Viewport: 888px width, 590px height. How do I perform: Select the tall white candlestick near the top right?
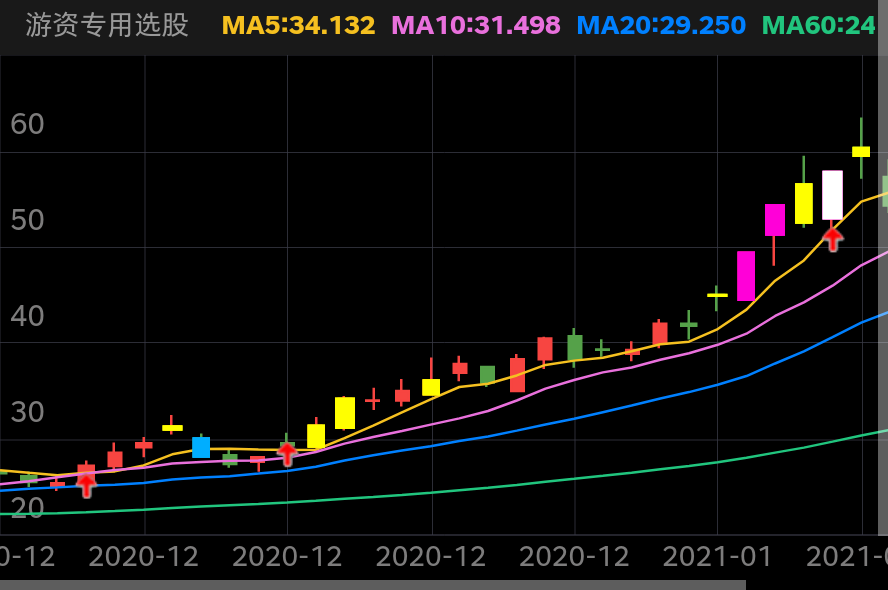pyautogui.click(x=831, y=195)
